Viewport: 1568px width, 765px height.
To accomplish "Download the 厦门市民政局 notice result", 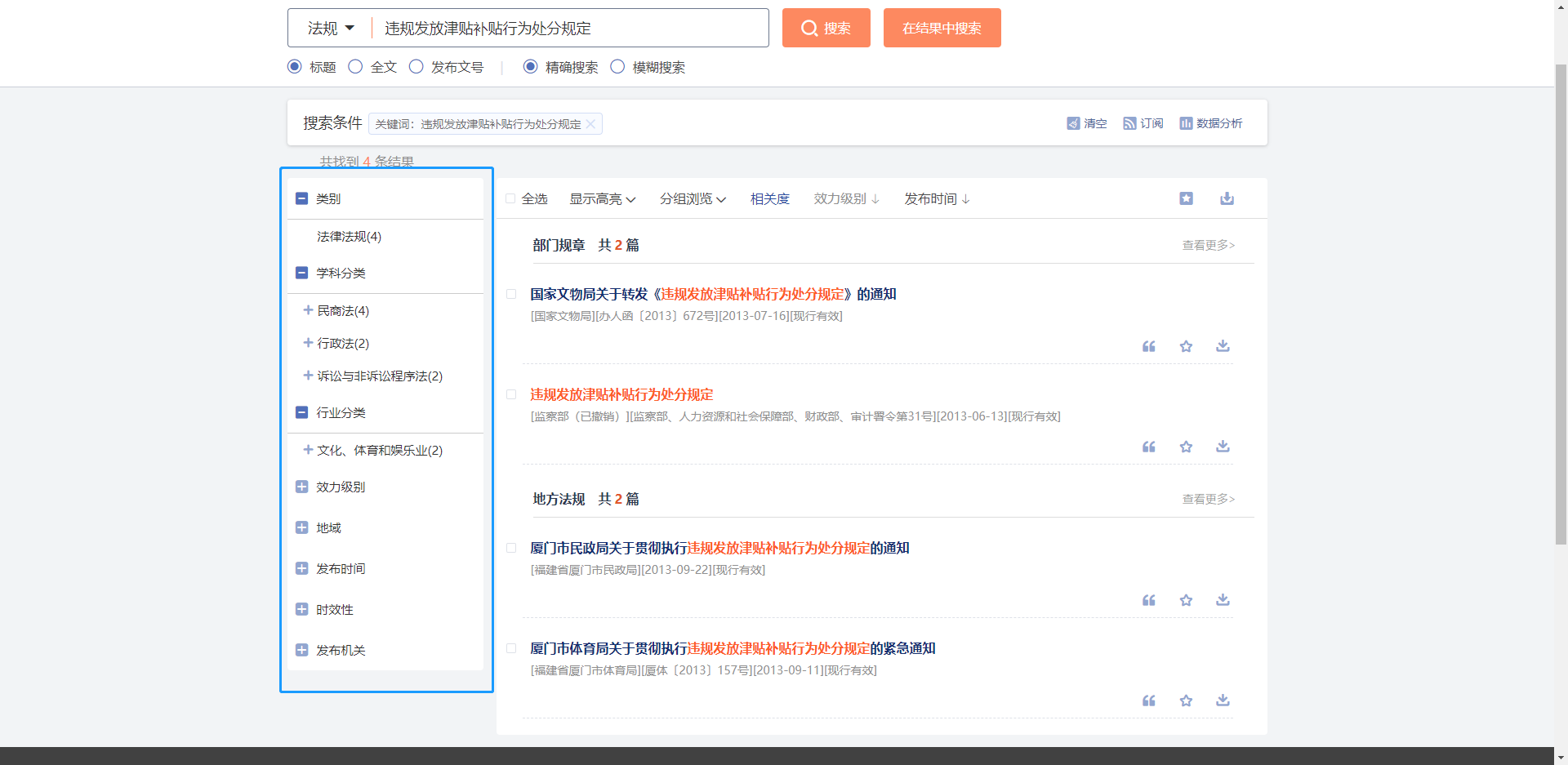I will tap(1223, 600).
